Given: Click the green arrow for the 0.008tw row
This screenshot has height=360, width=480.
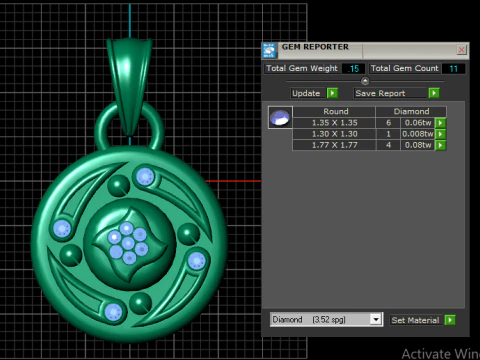Looking at the screenshot, I should coord(441,134).
